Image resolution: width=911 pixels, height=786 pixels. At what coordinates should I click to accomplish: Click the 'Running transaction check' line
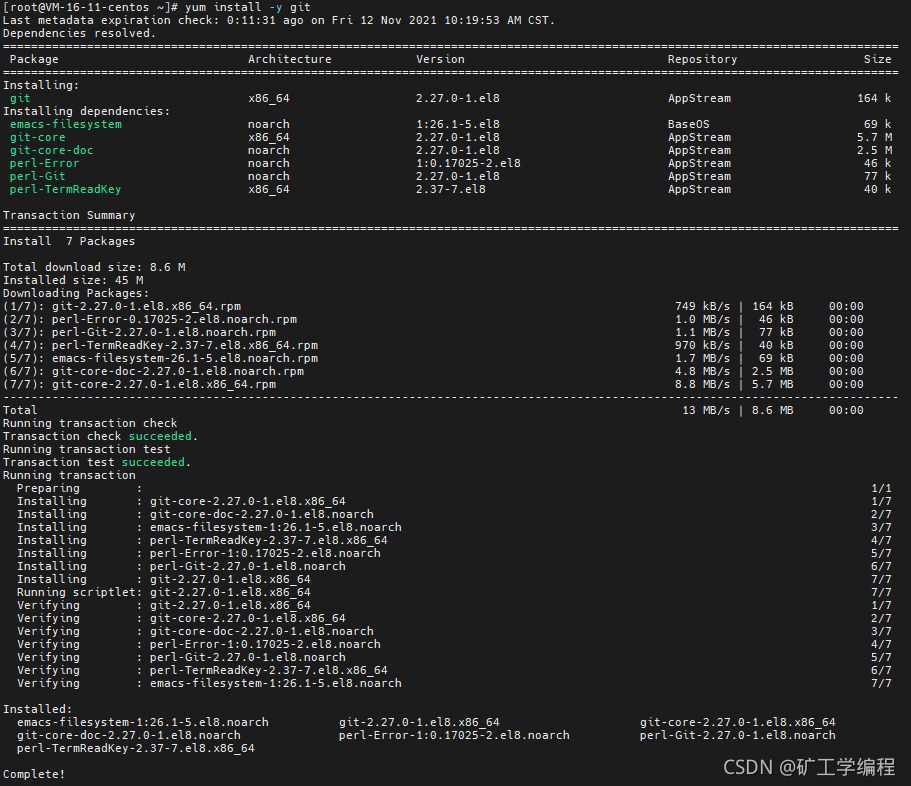[x=90, y=423]
